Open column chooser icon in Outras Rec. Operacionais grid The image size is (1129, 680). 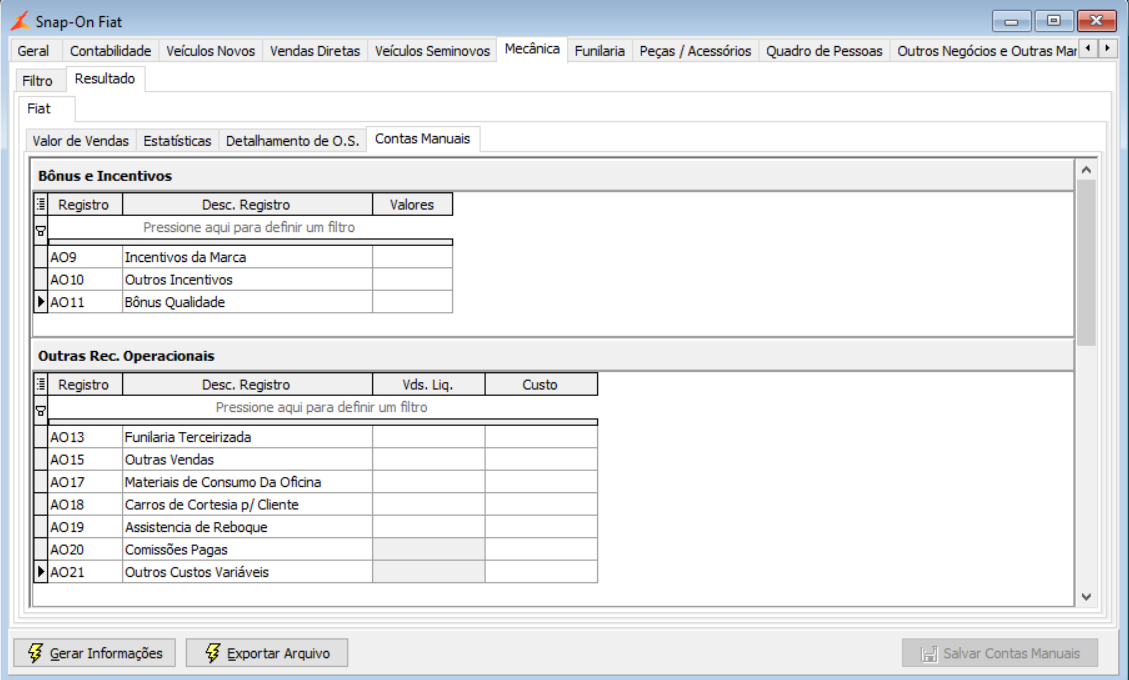tap(41, 384)
